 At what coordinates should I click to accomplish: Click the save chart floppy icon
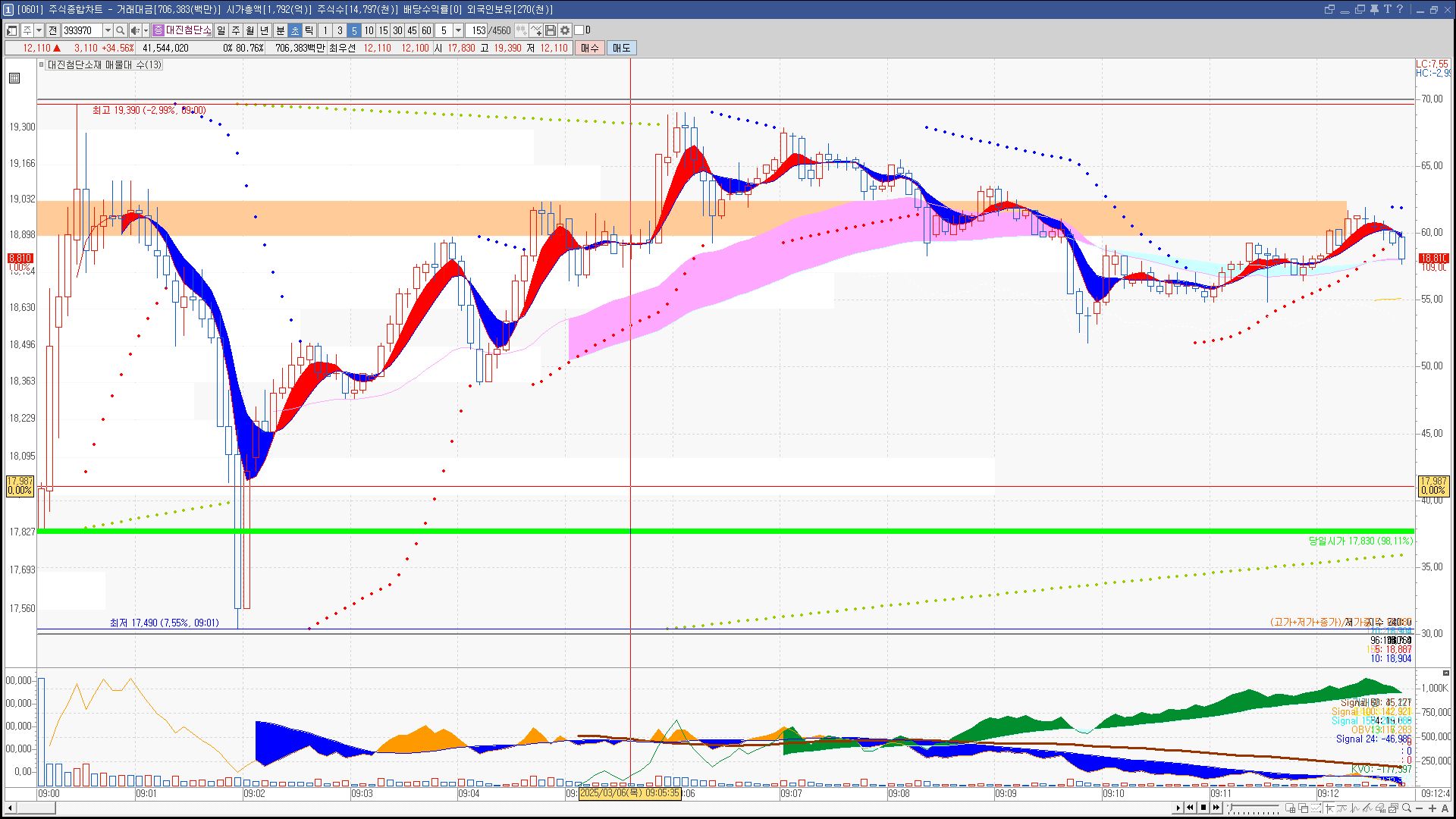pos(551,30)
